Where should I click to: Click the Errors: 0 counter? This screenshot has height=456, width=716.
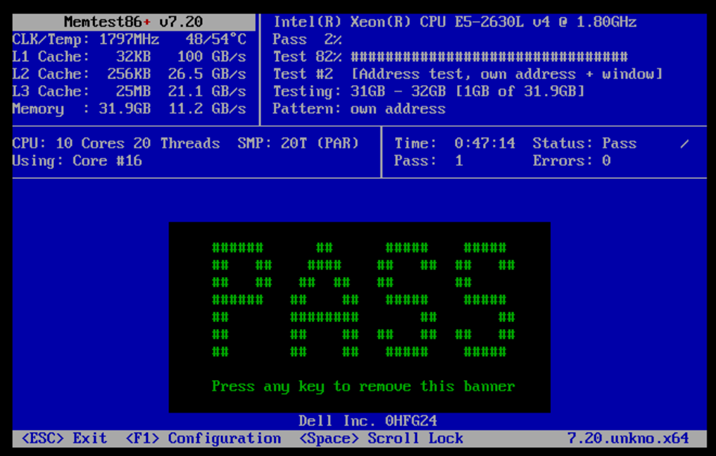point(572,161)
